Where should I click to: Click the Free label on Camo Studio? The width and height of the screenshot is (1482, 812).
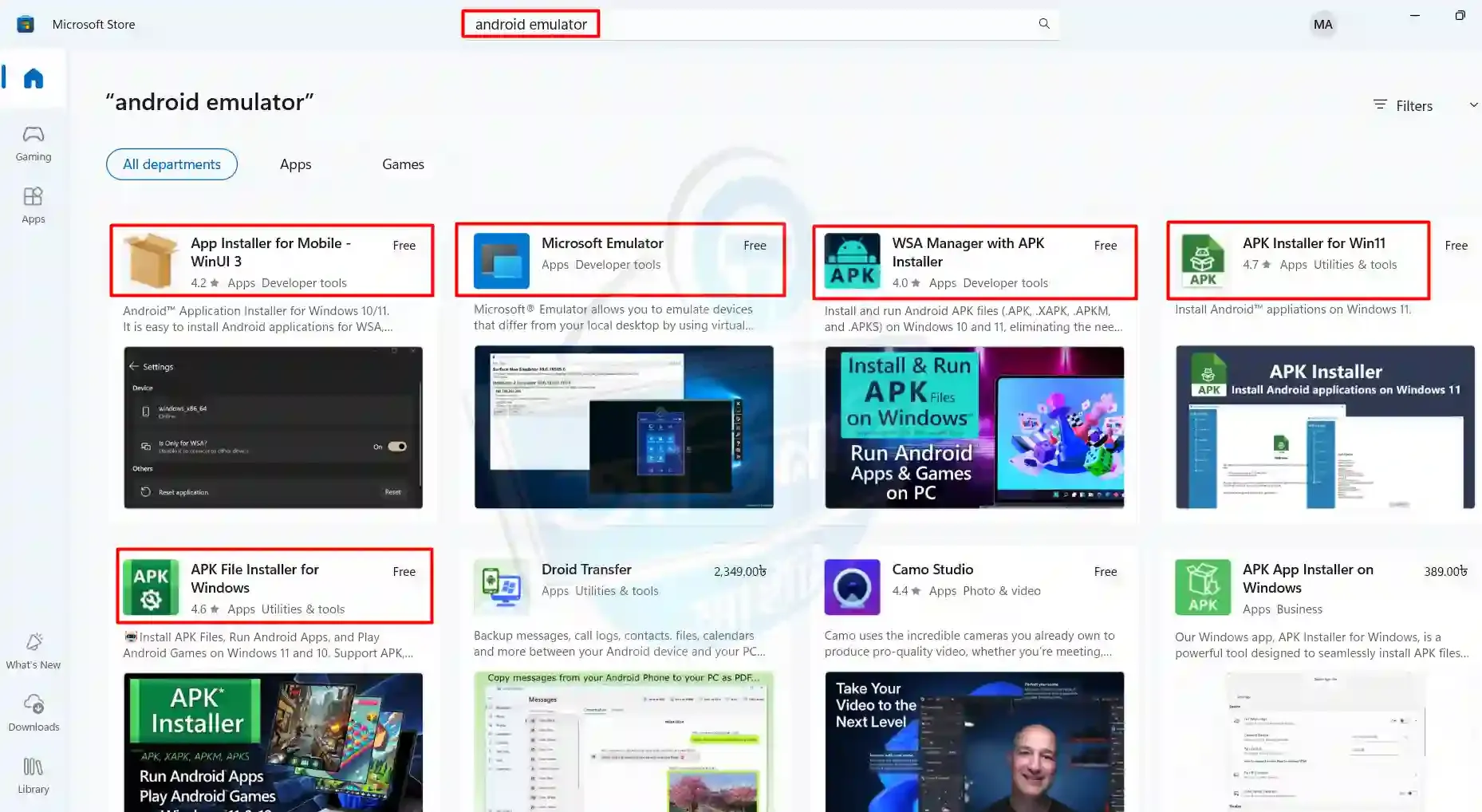click(1105, 571)
